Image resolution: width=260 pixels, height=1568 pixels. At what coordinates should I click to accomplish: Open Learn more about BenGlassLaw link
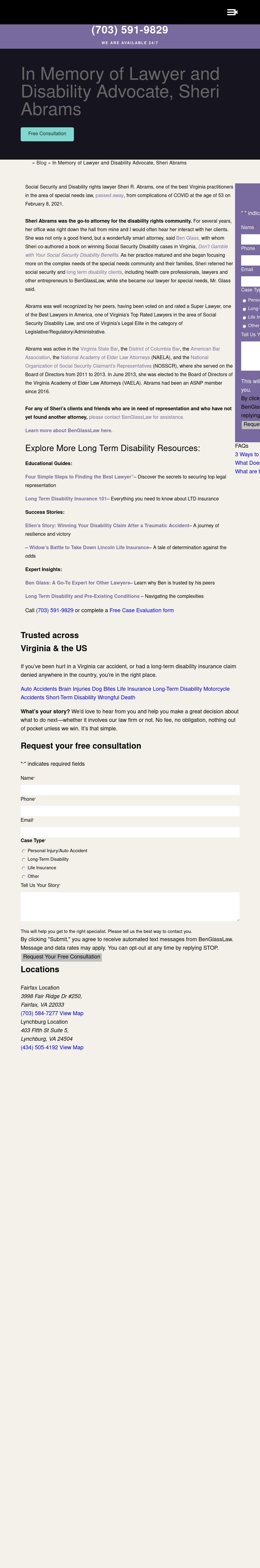click(69, 430)
